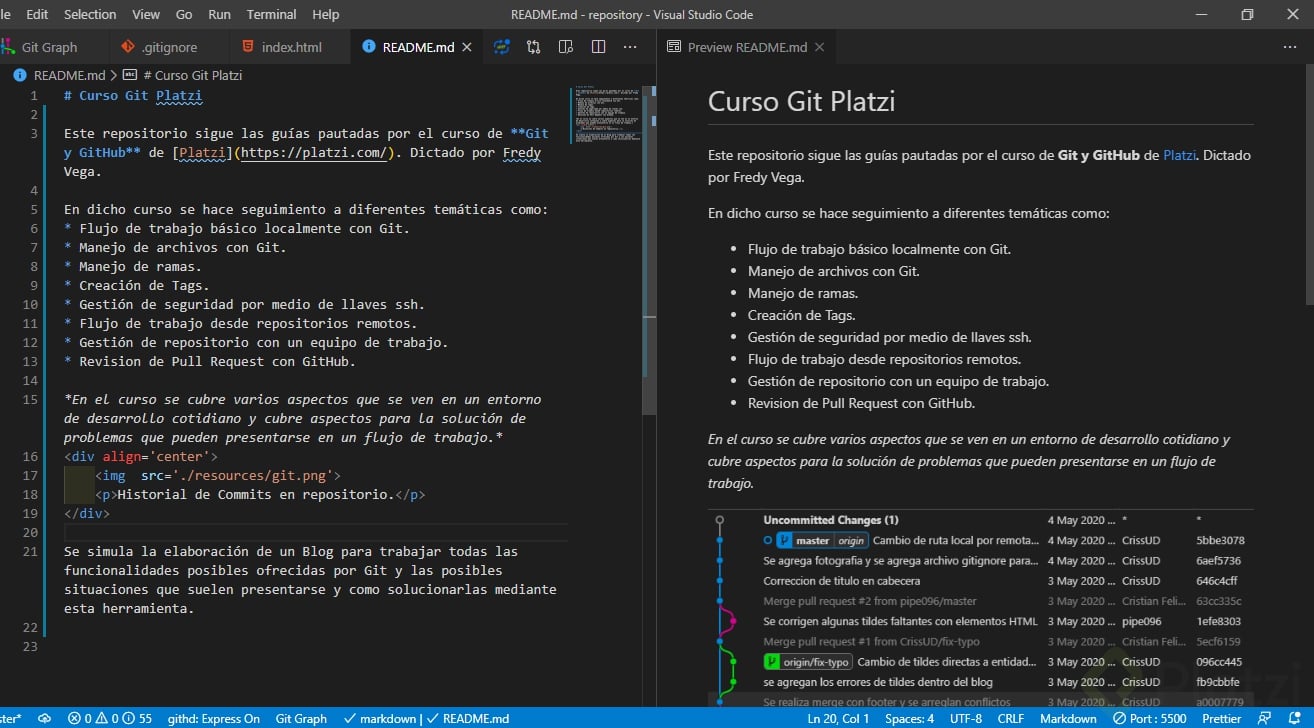The image size is (1314, 728).
Task: Change indentation via 'Spaces: 4'
Action: click(910, 718)
